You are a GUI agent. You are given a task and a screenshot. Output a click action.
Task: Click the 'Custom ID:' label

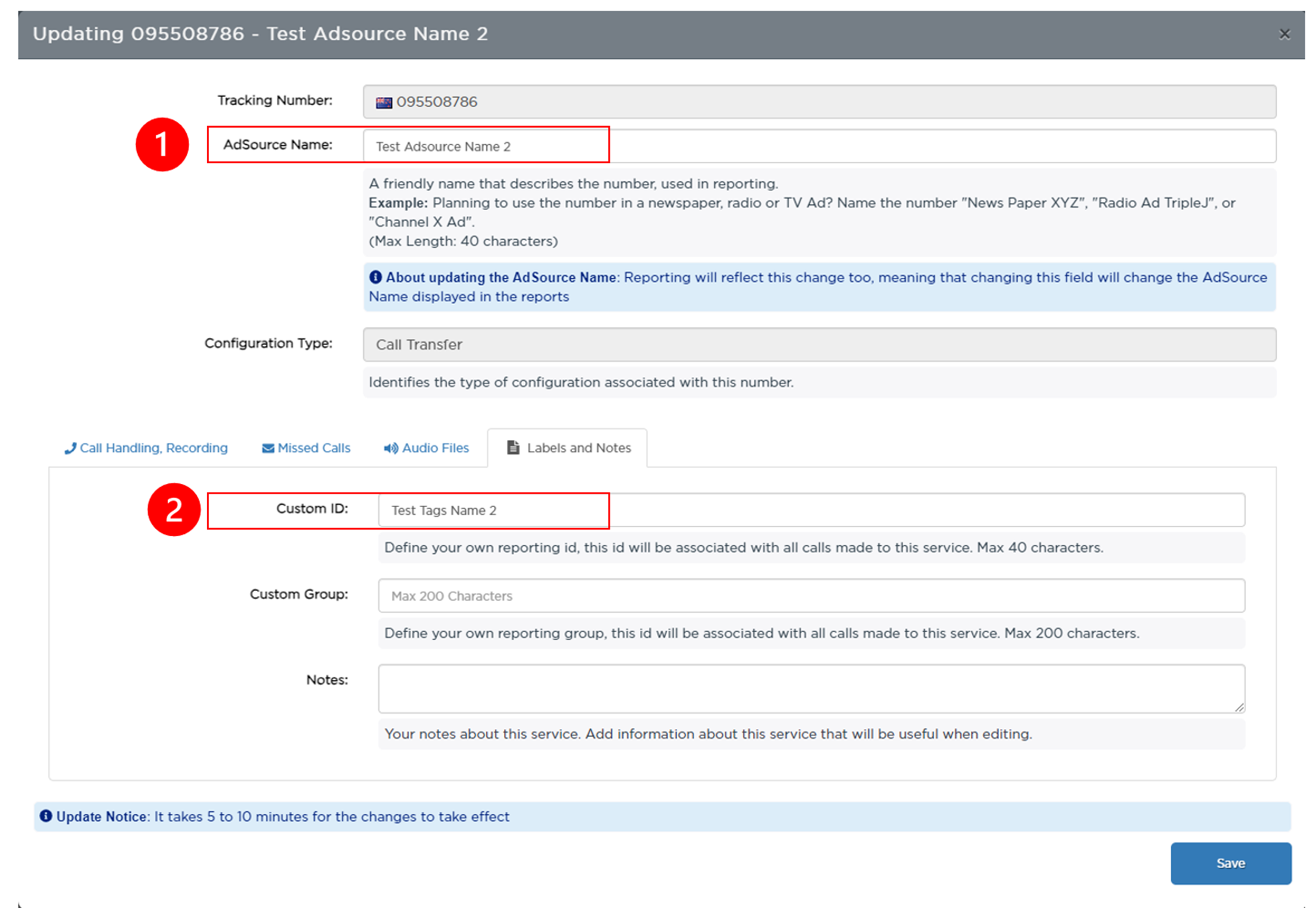pos(312,509)
